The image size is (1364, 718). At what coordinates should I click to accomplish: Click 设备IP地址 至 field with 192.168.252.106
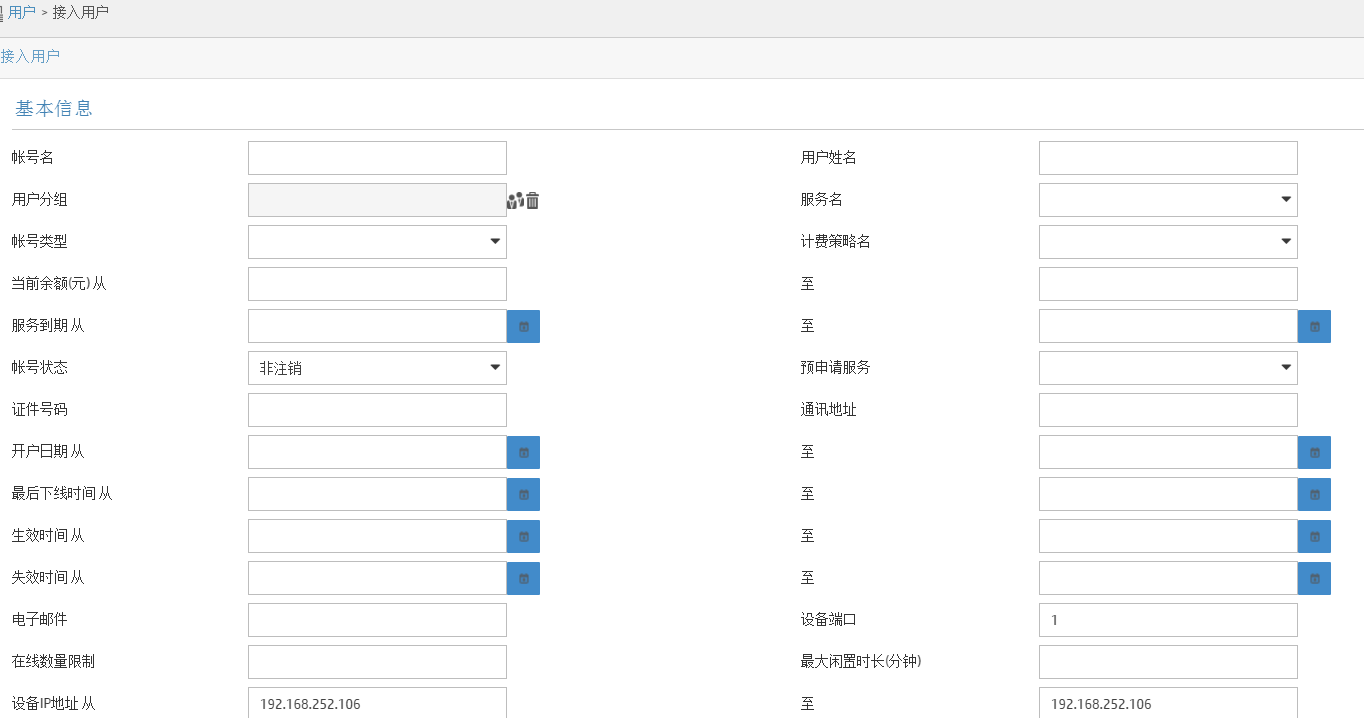[1168, 703]
